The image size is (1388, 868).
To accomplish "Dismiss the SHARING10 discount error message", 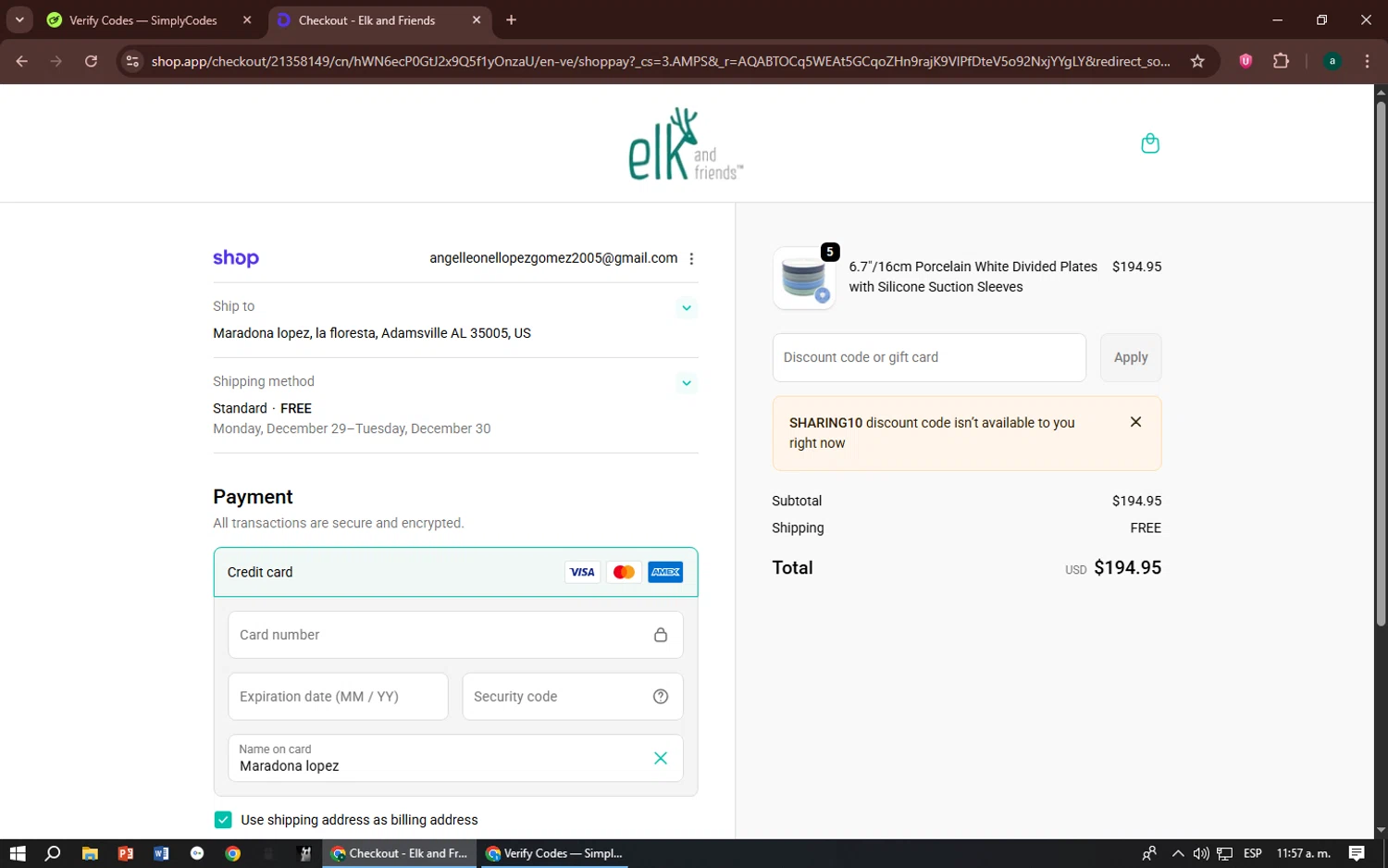I will [1135, 422].
